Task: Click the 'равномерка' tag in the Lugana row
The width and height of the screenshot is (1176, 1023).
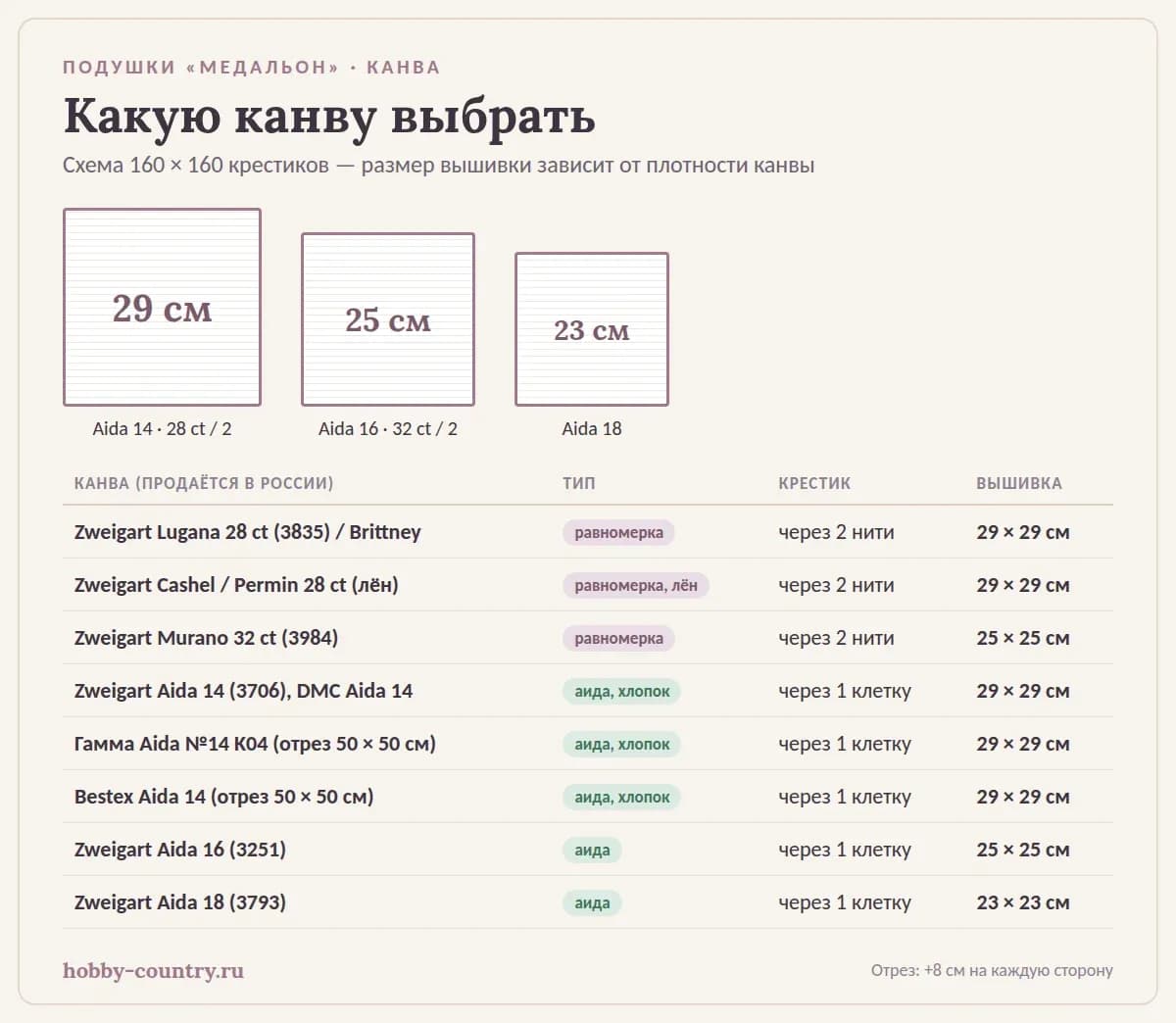Action: [618, 533]
